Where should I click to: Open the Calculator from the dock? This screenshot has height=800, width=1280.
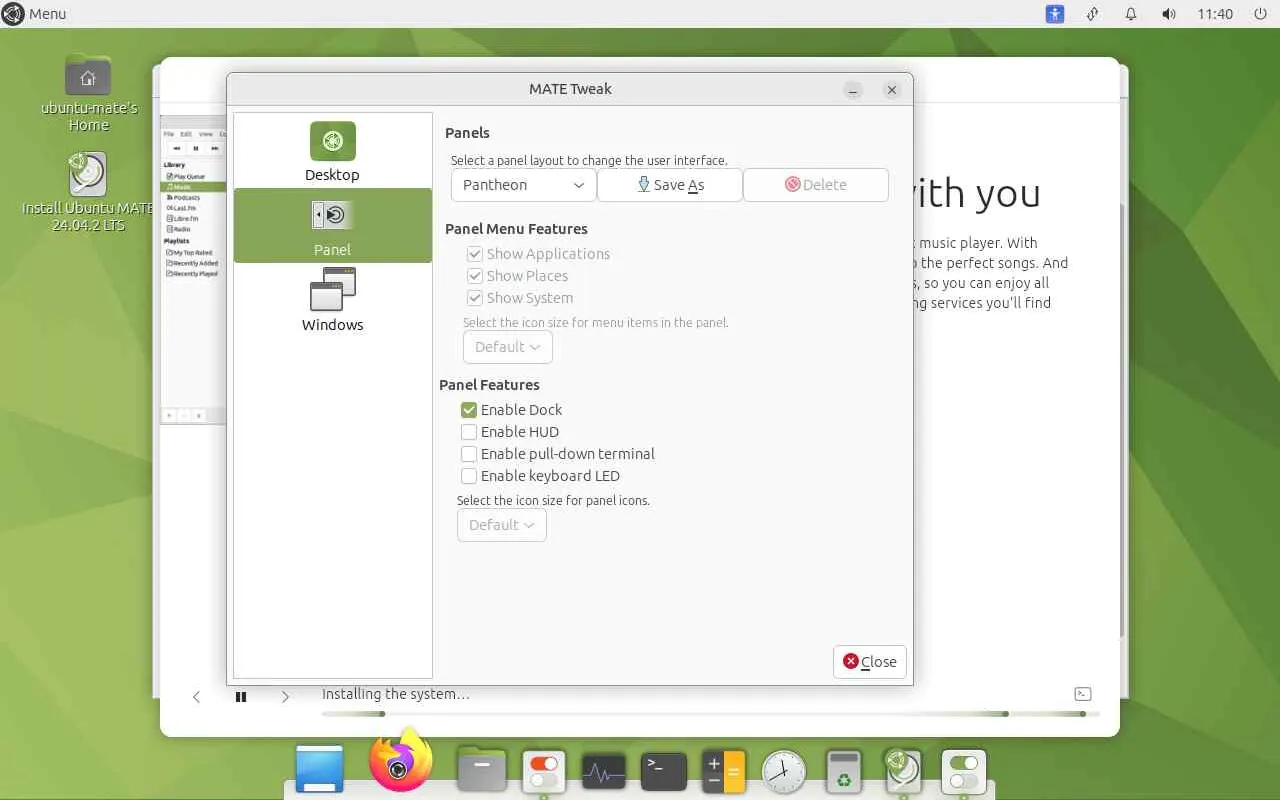724,772
